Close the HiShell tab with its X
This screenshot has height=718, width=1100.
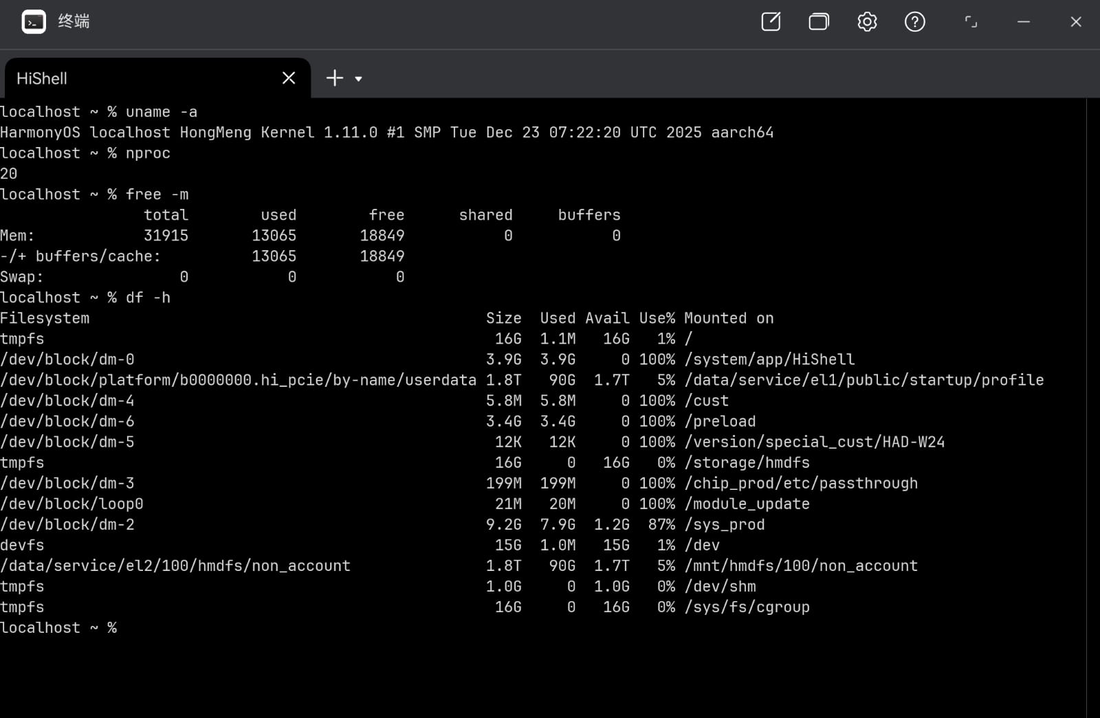point(288,77)
